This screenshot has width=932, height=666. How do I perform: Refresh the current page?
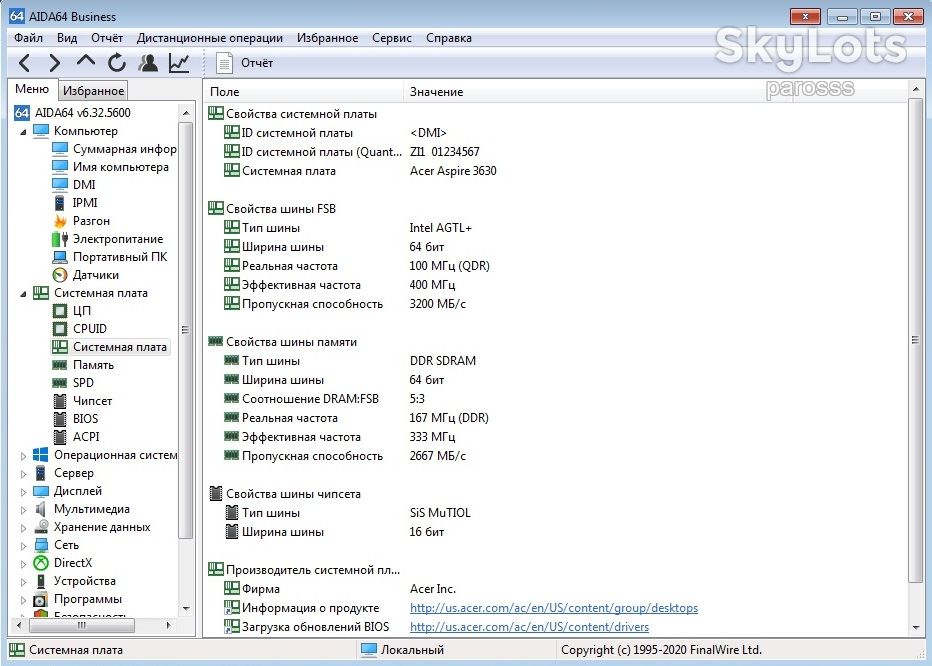pos(117,62)
